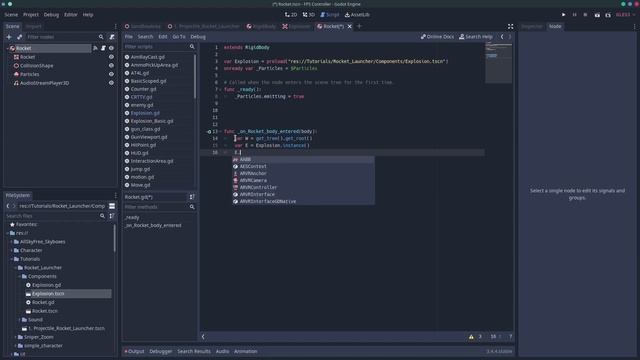640x360 pixels.
Task: Open Search Help
Action: coord(476,37)
